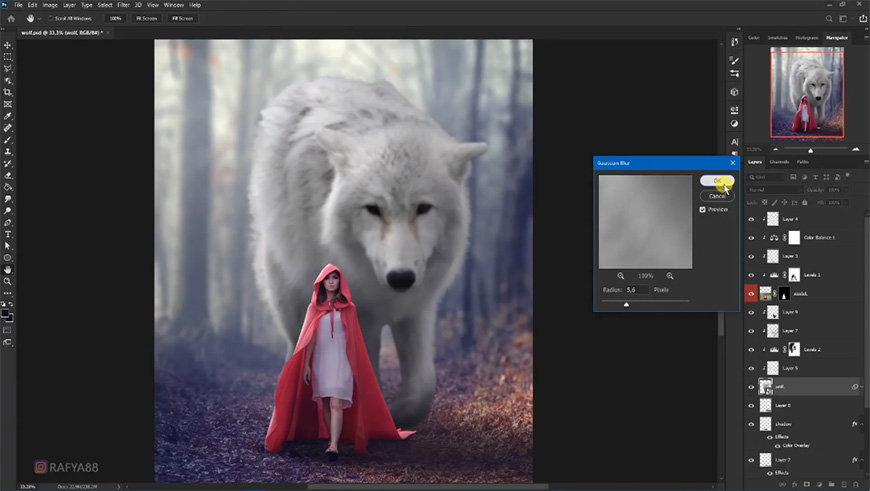
Task: Click the Gaussian Blur radius slider handle
Action: point(626,304)
